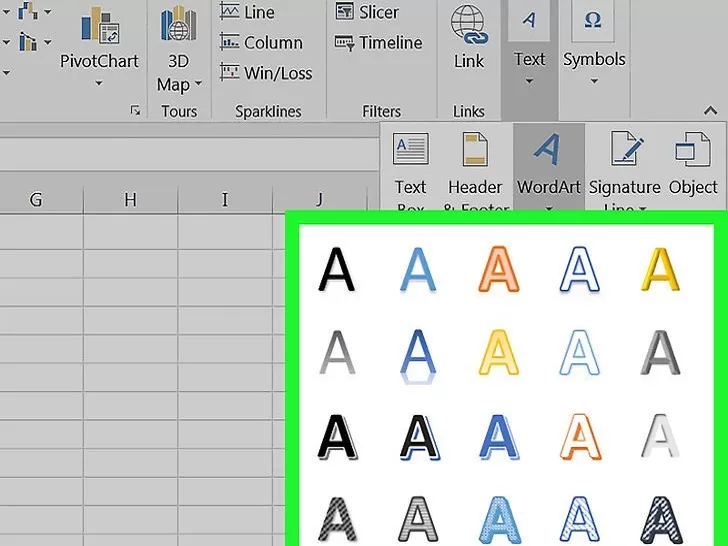Screen dimensions: 728x546
Task: Insert a Text Box
Action: point(410,169)
